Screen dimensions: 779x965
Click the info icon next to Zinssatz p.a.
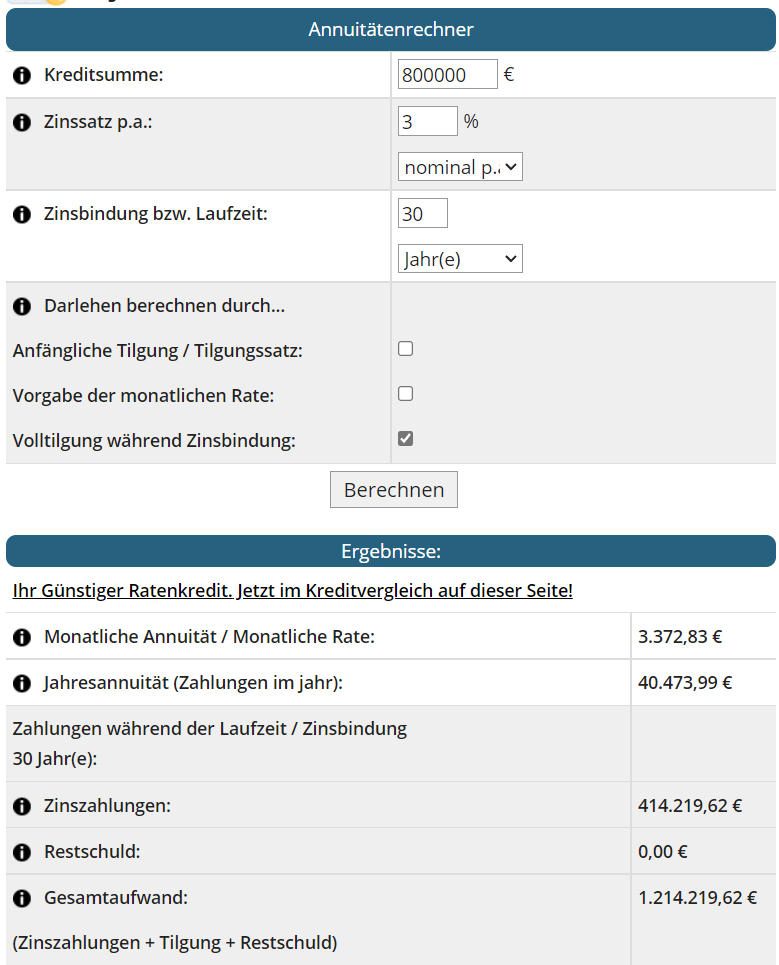[x=22, y=123]
